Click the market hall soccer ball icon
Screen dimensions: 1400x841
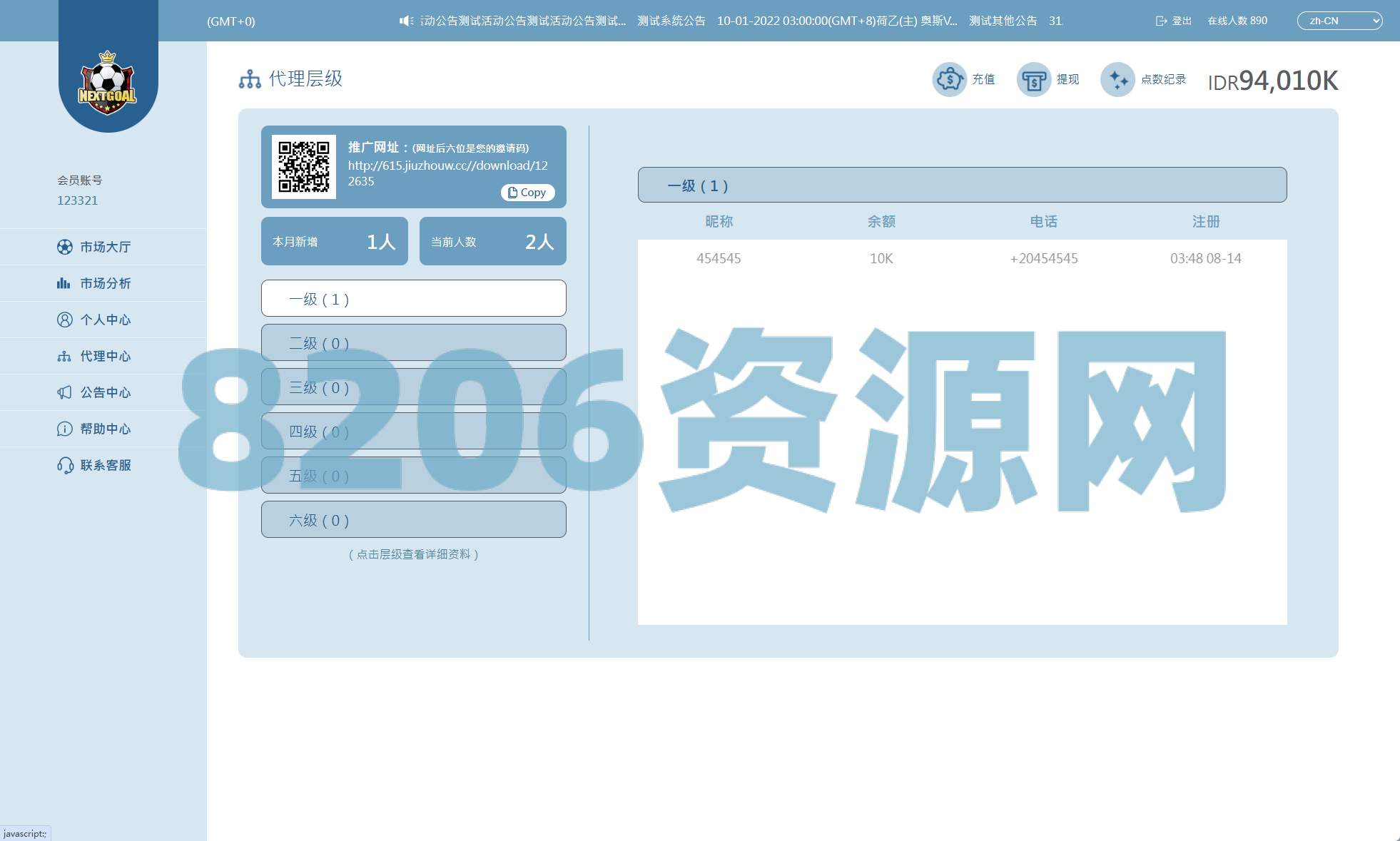coord(65,247)
